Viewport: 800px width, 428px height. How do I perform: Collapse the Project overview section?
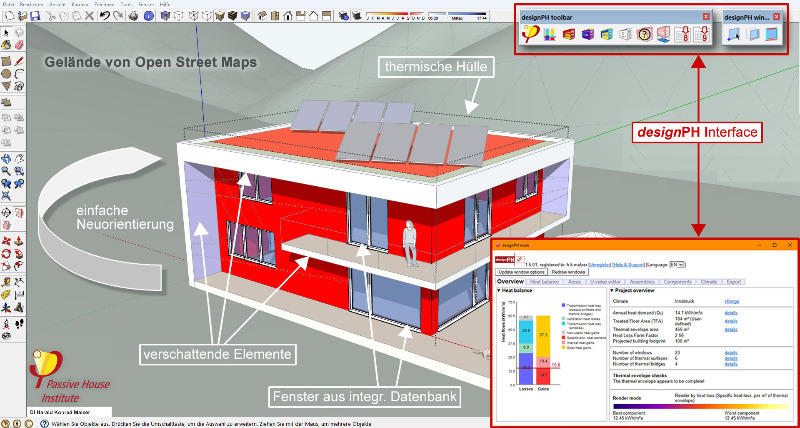[612, 290]
